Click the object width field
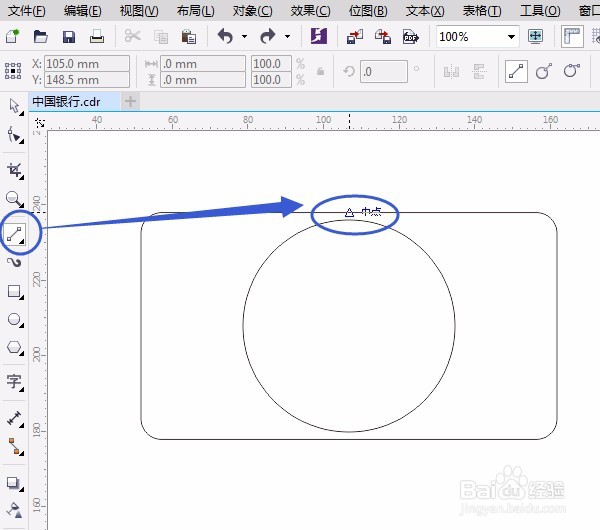 tap(202, 64)
